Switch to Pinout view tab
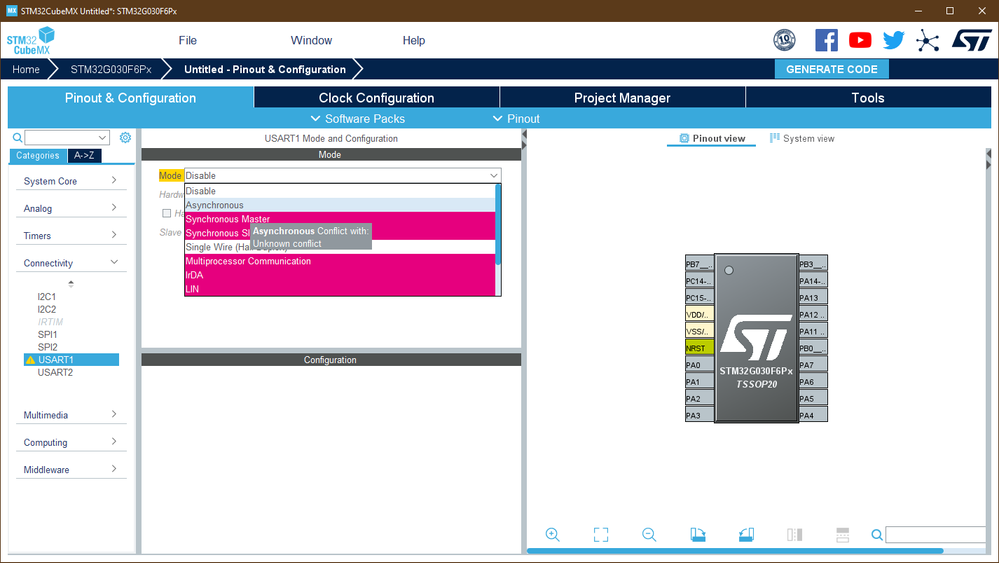999x563 pixels. pyautogui.click(x=712, y=138)
